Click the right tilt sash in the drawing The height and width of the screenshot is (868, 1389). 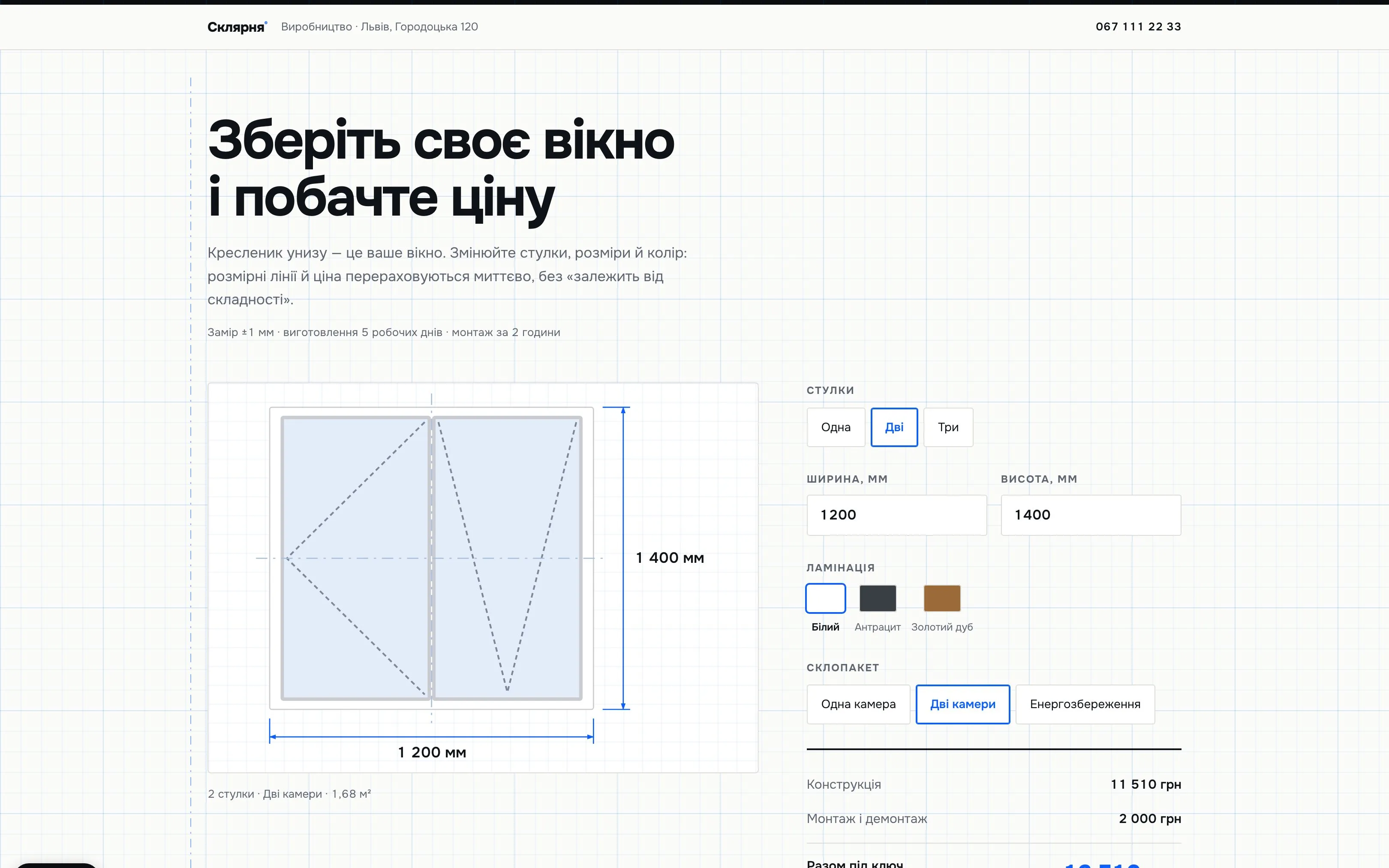point(508,558)
